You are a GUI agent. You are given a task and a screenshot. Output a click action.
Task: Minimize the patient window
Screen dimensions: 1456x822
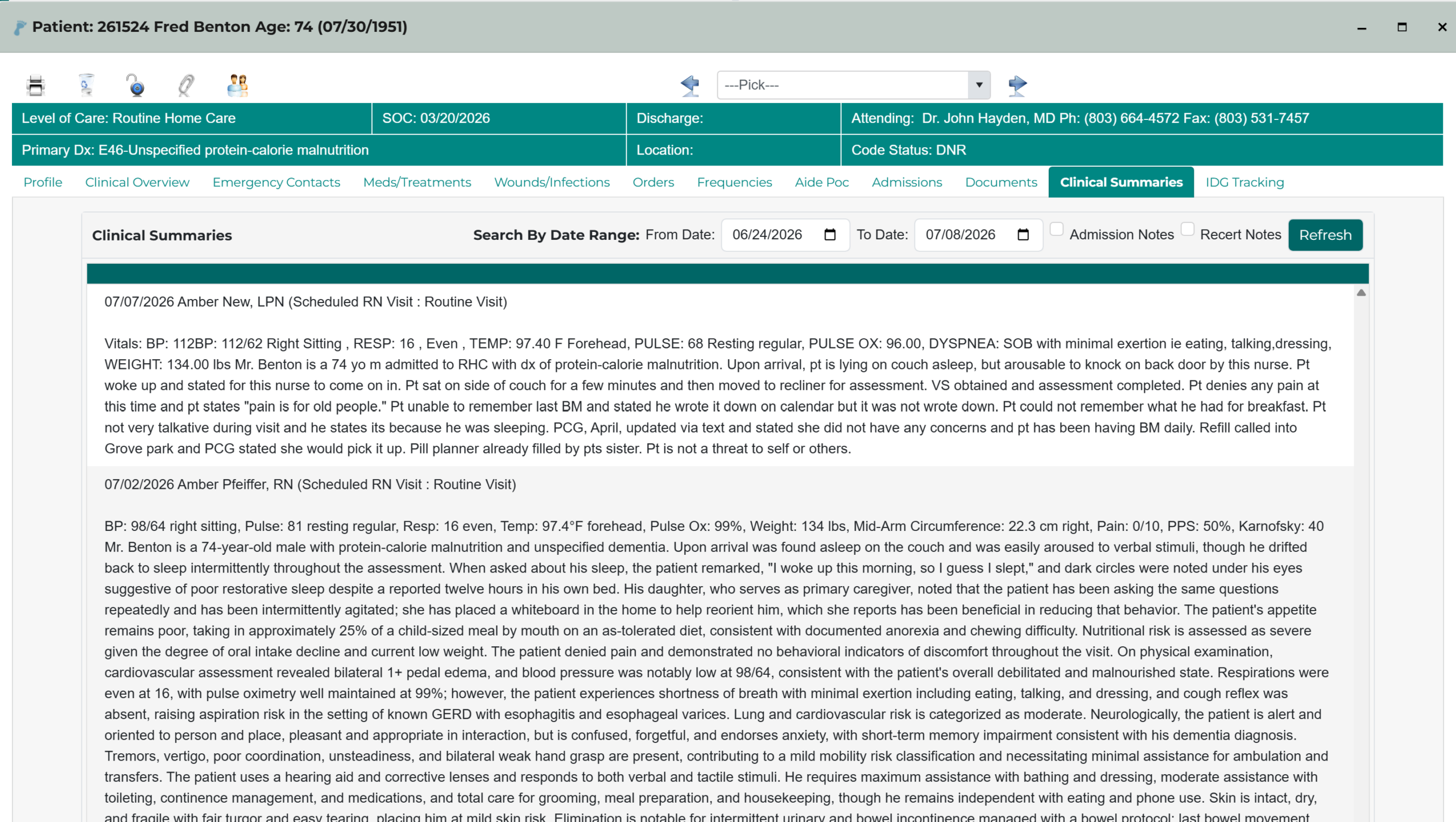click(1362, 27)
